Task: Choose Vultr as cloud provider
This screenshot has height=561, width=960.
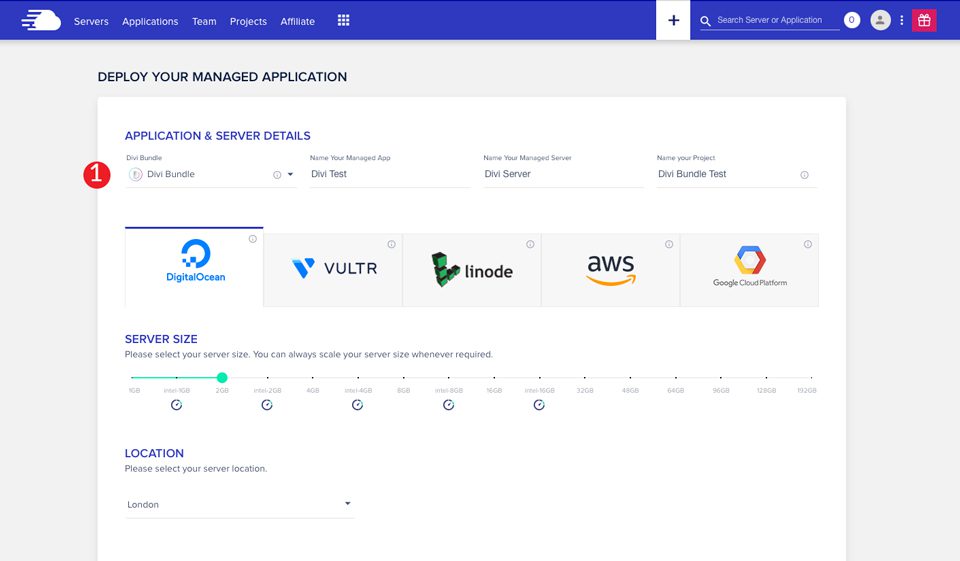Action: (333, 268)
